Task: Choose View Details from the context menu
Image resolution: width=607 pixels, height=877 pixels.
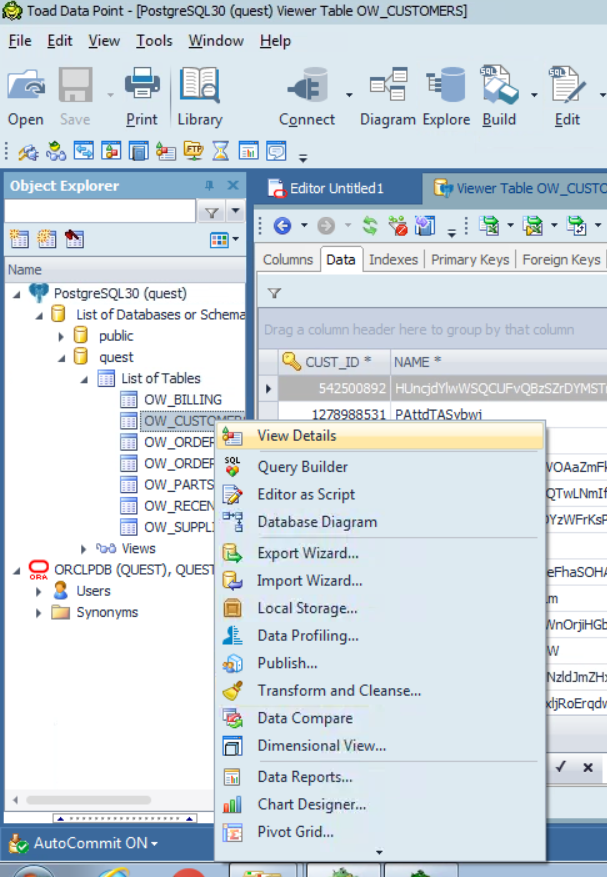Action: [380, 436]
